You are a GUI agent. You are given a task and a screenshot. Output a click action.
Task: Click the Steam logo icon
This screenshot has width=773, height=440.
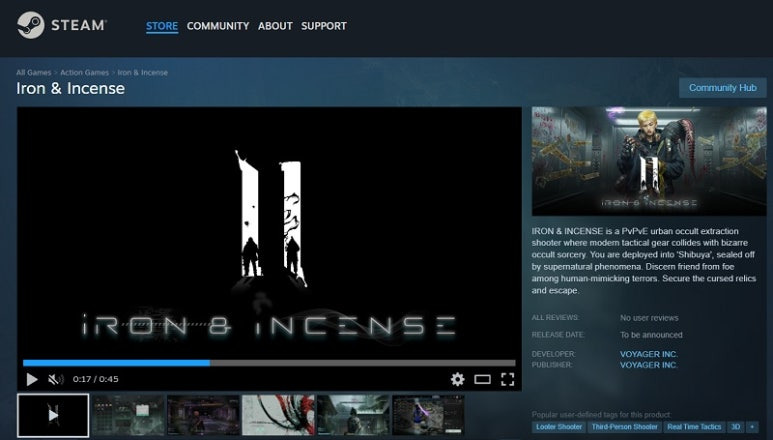[x=31, y=25]
